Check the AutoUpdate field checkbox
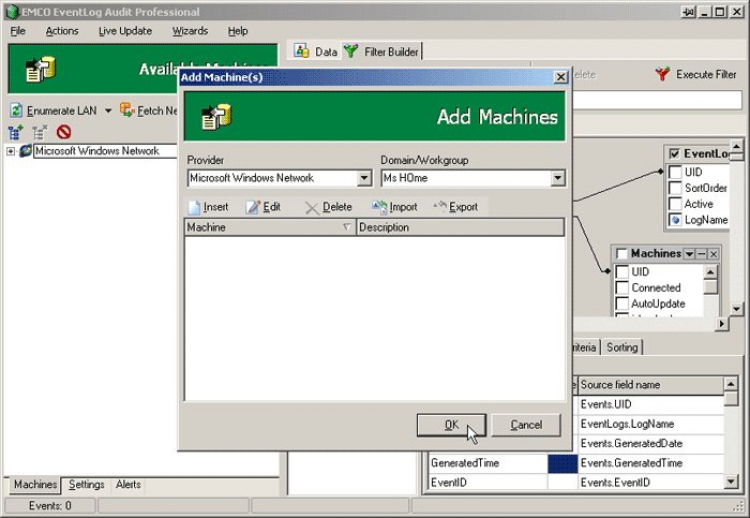This screenshot has height=518, width=750. point(622,304)
